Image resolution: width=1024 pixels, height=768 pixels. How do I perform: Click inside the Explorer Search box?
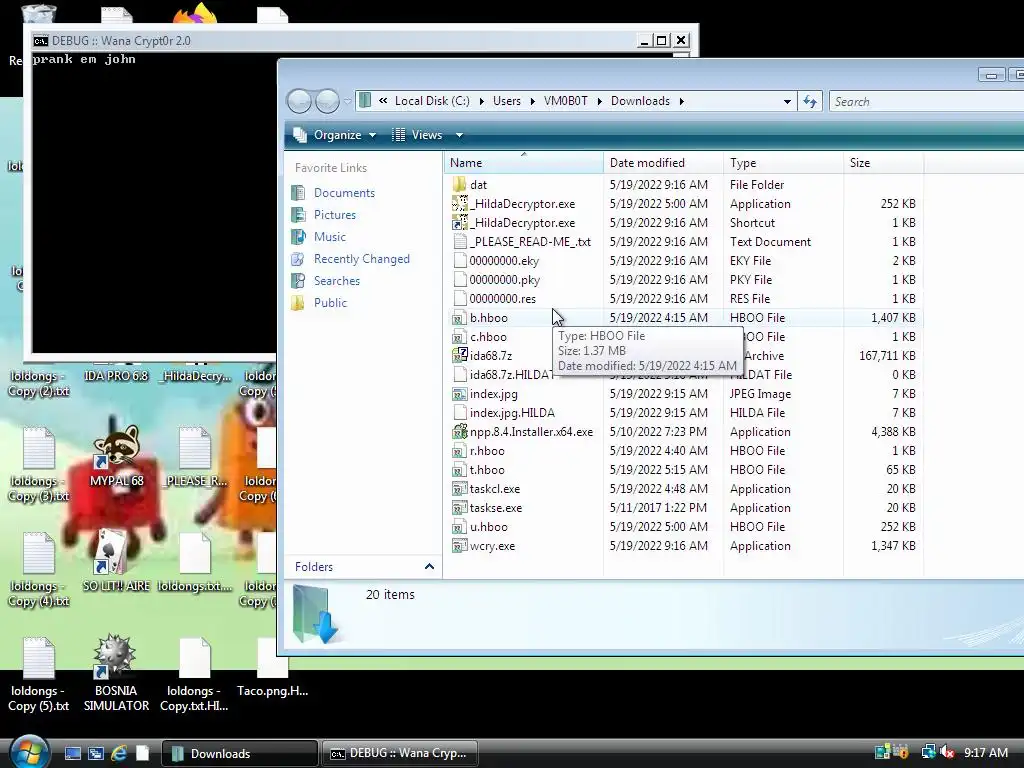926,101
